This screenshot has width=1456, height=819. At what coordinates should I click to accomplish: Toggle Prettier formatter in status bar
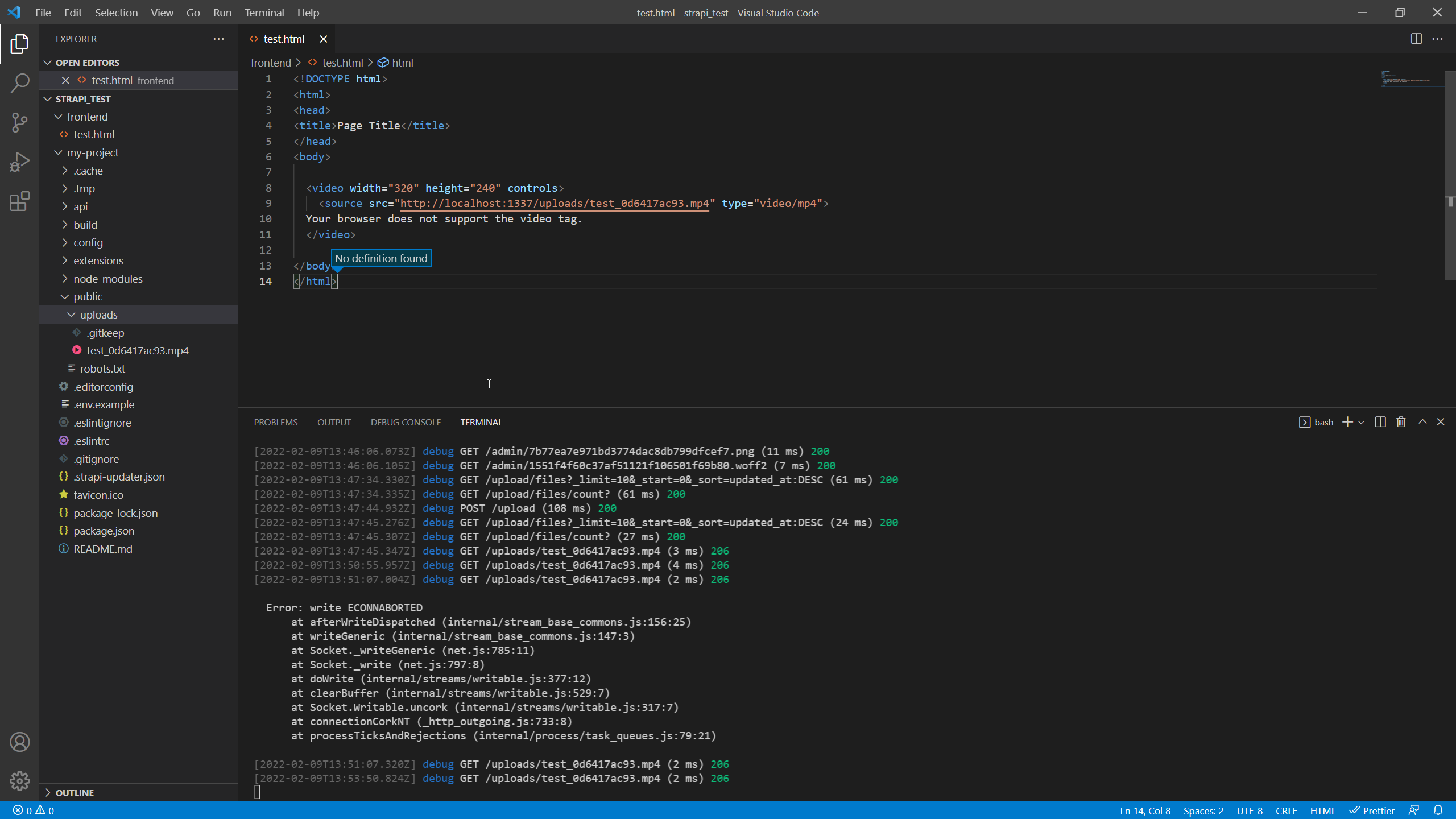coord(1372,810)
